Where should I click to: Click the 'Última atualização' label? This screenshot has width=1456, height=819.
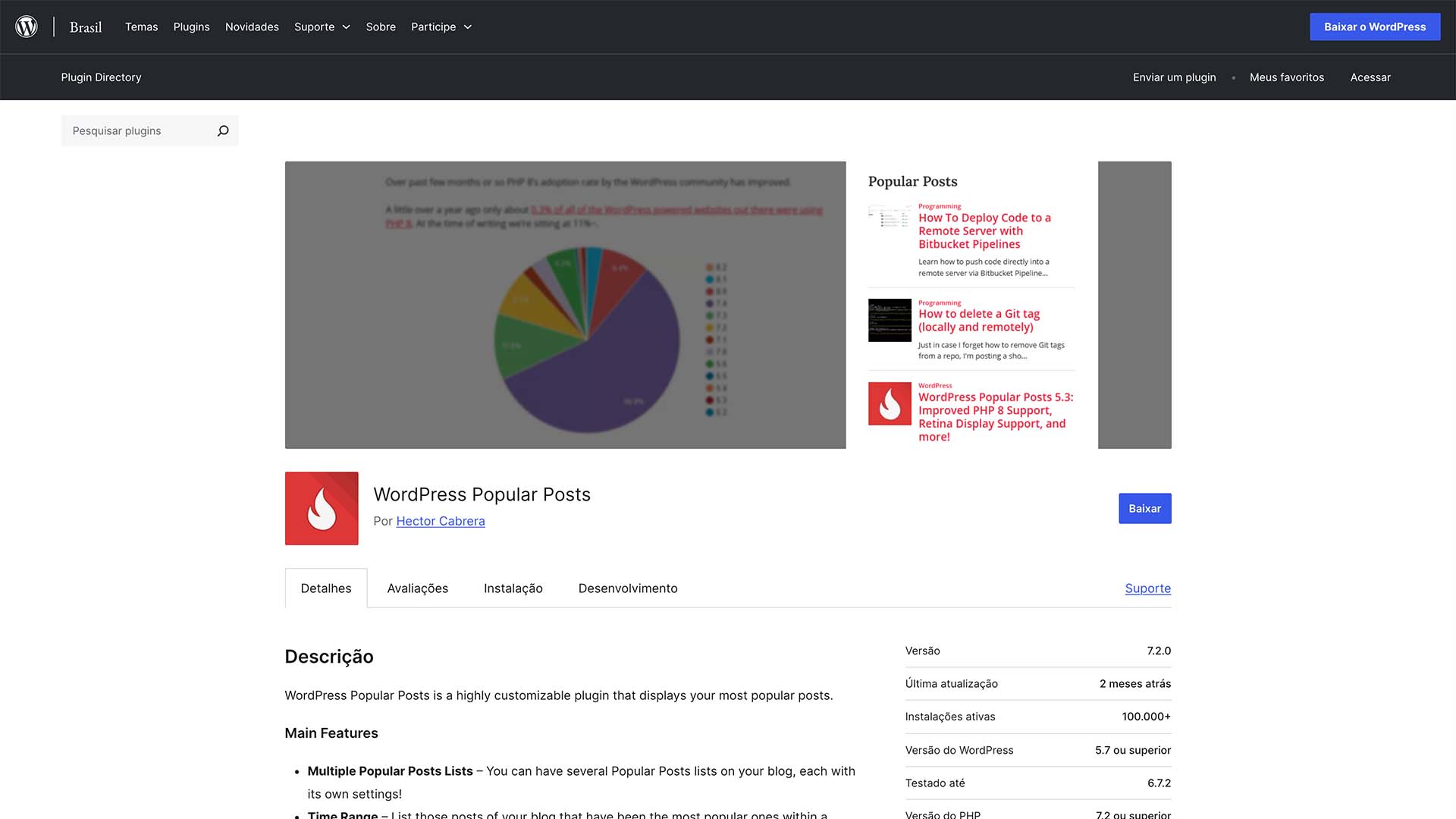952,684
